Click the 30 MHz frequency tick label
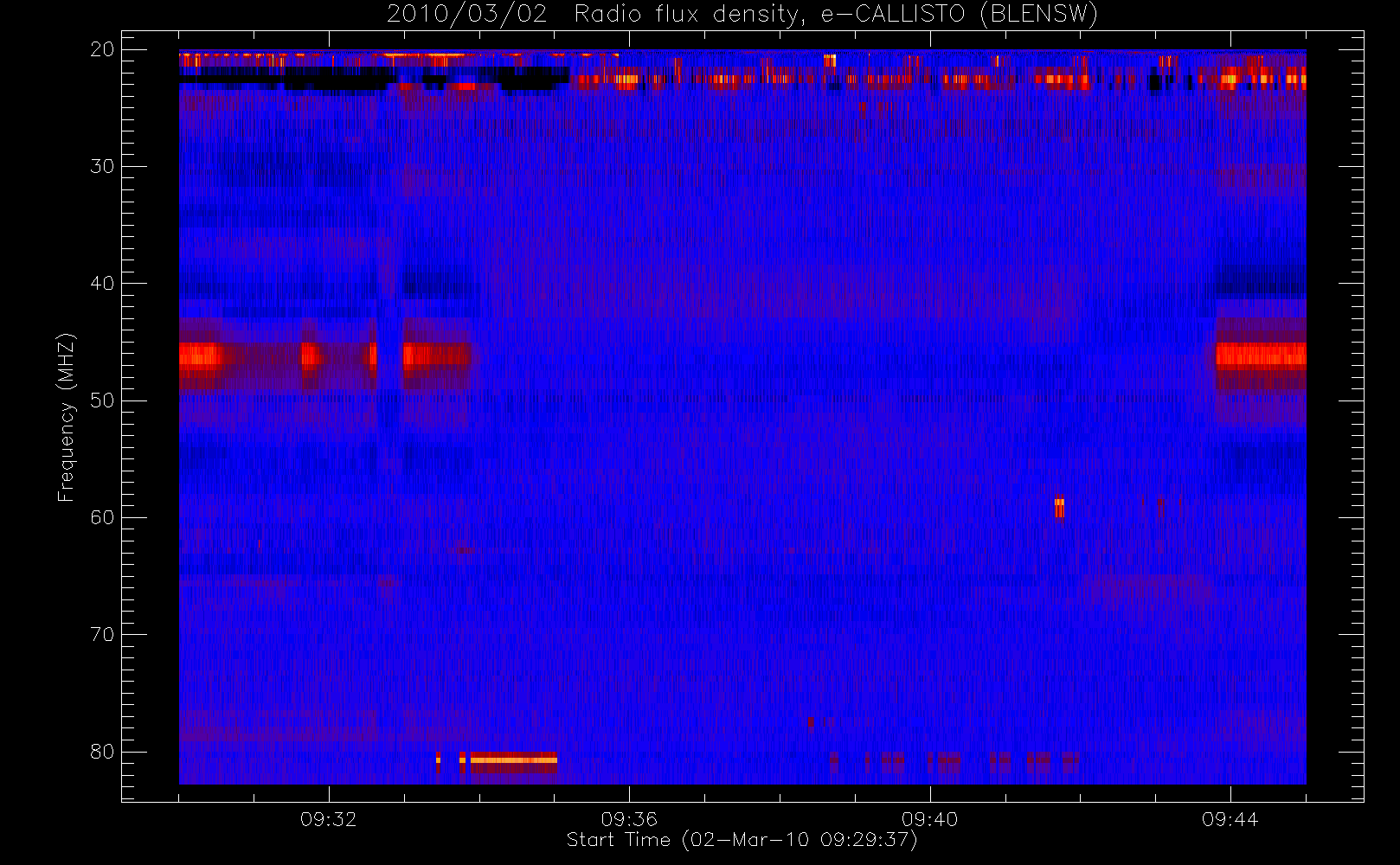 click(x=102, y=166)
